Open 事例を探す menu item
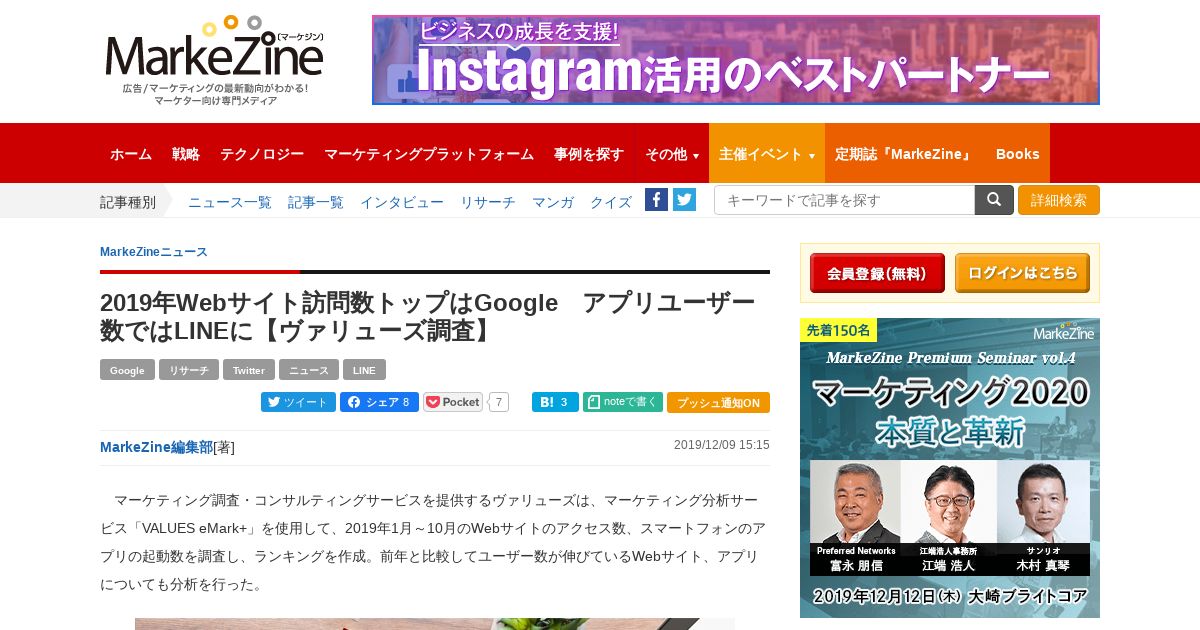This screenshot has width=1200, height=630. (x=589, y=154)
